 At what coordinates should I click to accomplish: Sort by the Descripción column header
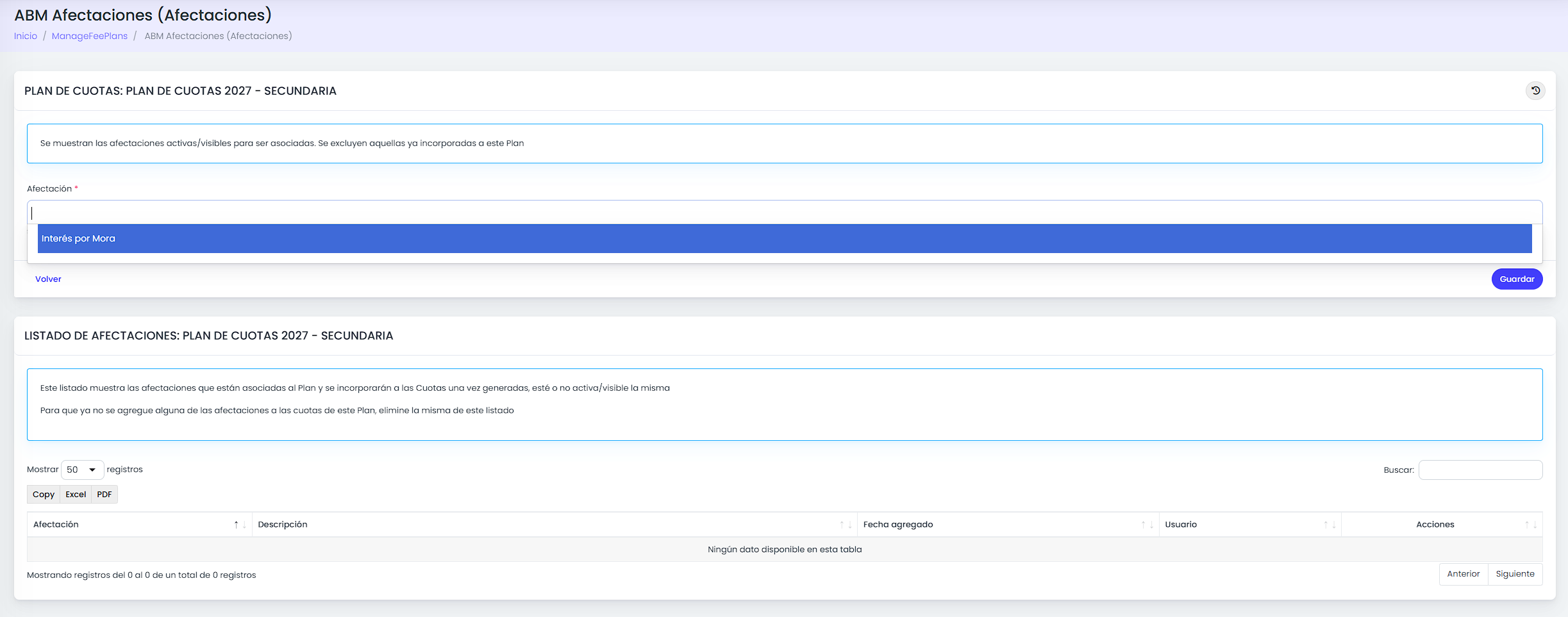coord(555,524)
